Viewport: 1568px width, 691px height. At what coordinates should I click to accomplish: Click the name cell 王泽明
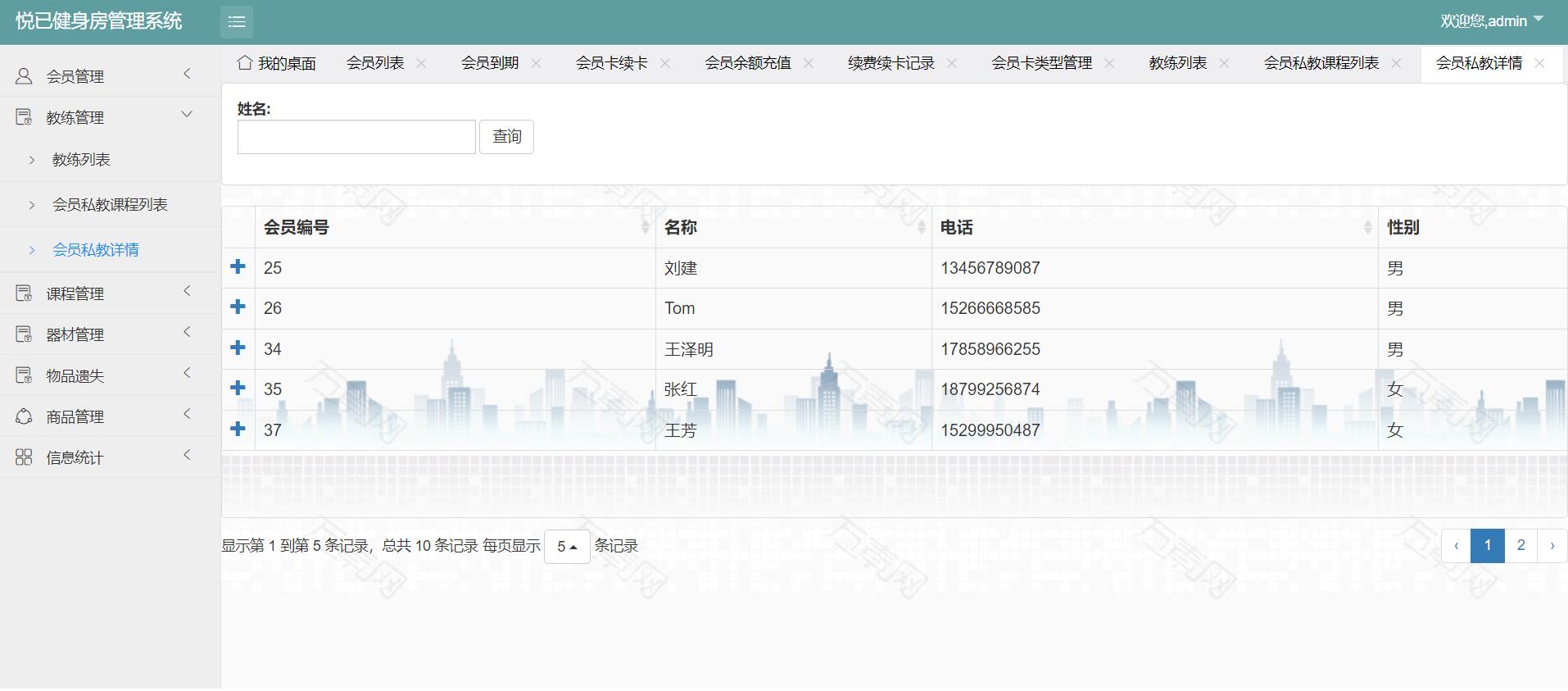(689, 349)
